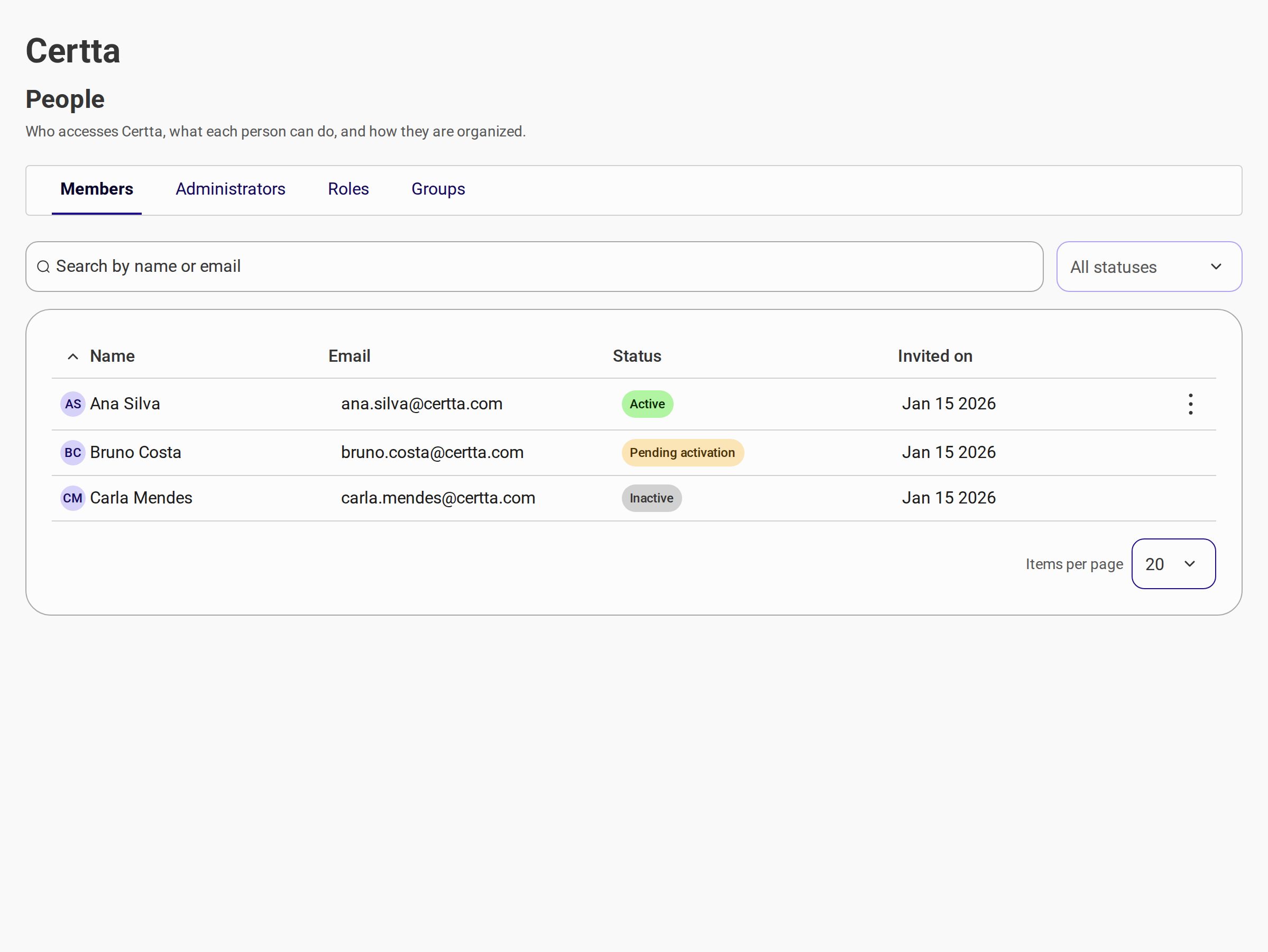
Task: Sort by the Name column header
Action: pyautogui.click(x=112, y=356)
